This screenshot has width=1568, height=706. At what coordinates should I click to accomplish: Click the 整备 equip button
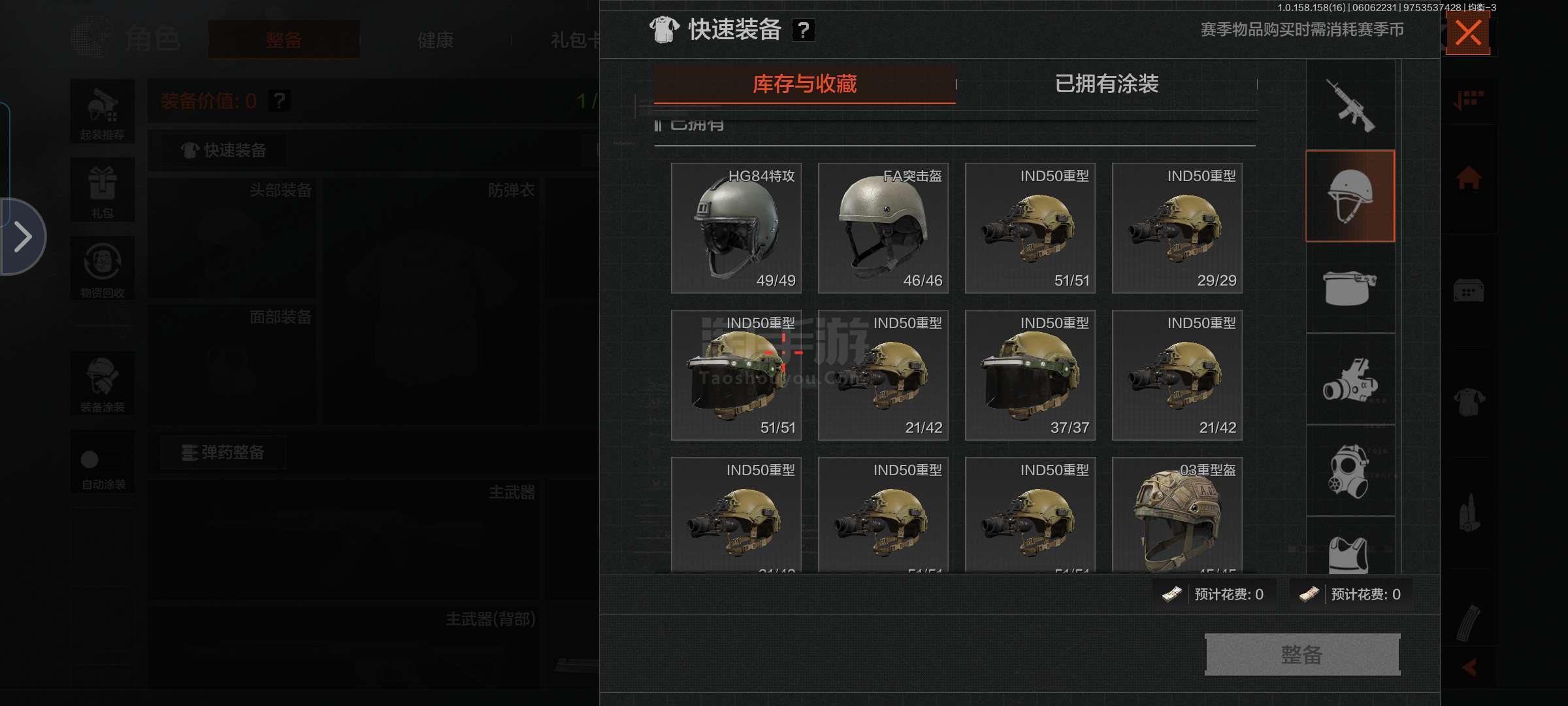[1302, 654]
